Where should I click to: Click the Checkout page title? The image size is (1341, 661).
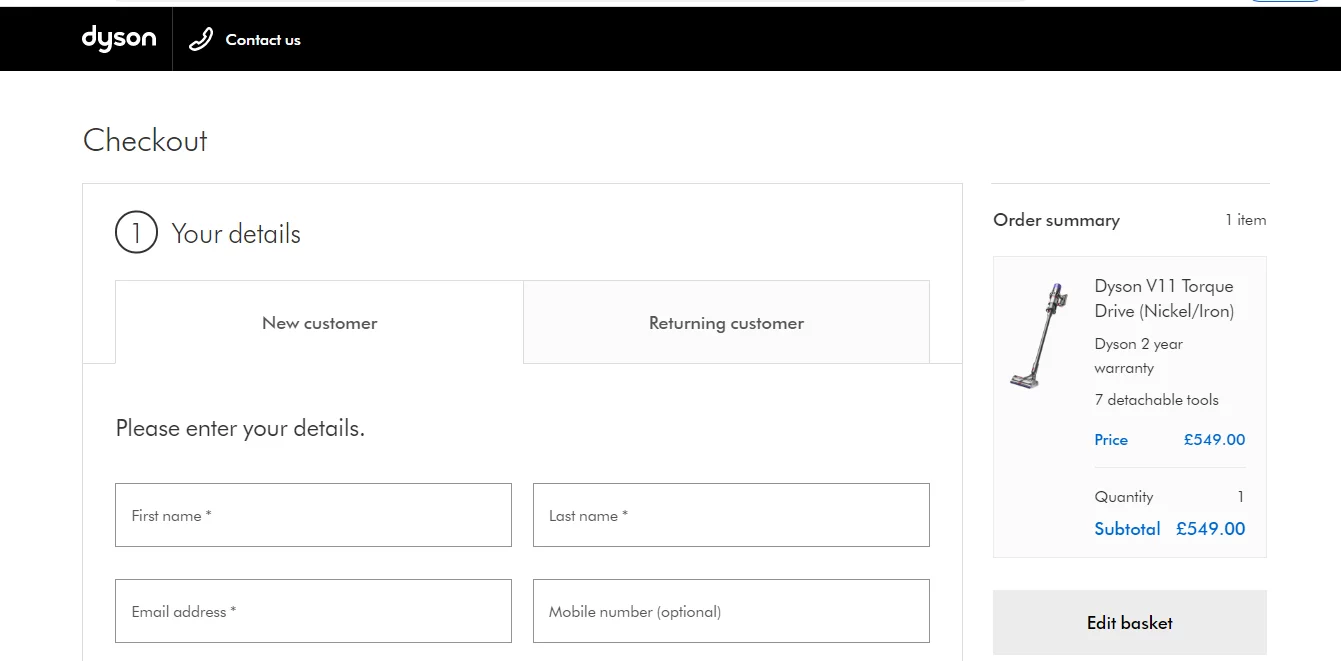145,140
